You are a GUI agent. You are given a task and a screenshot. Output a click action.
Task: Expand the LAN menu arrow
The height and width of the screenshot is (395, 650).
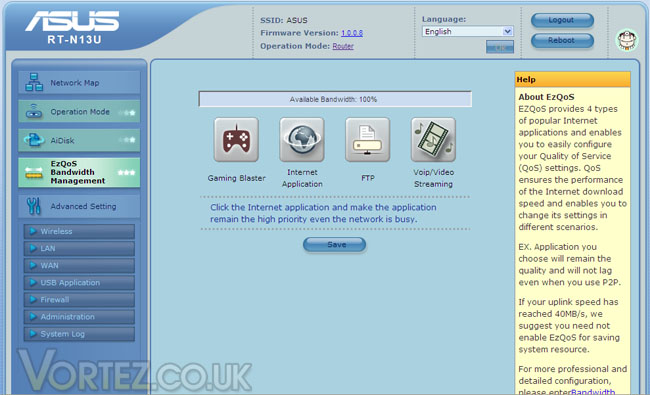33,248
